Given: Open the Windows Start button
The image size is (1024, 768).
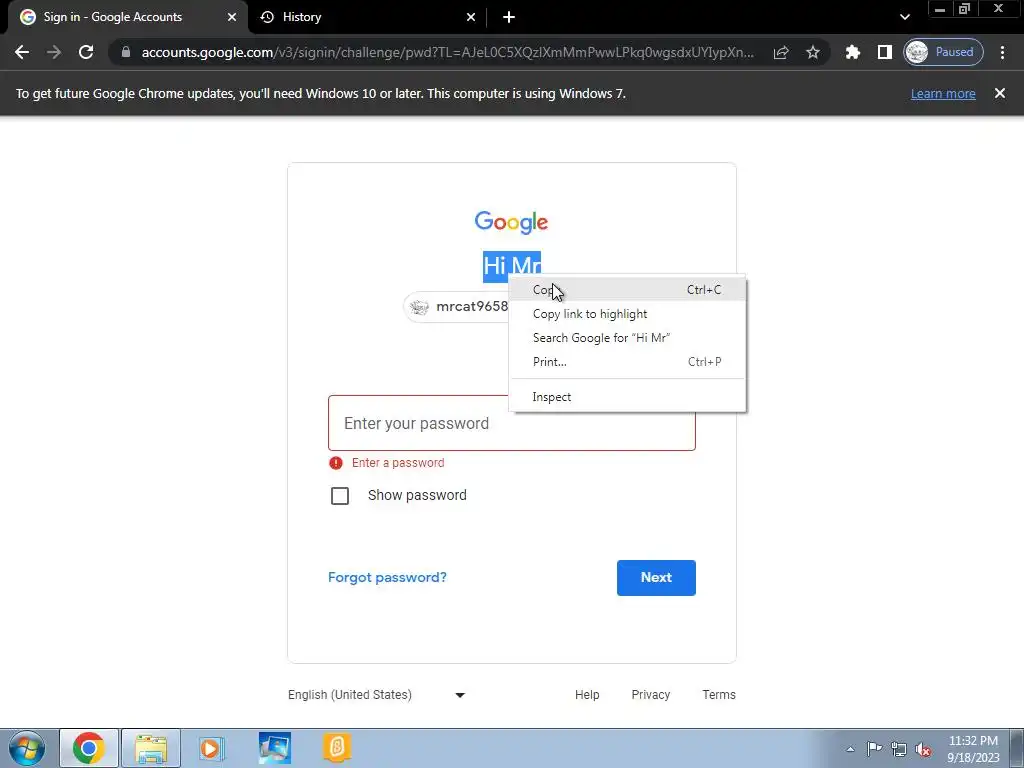Looking at the screenshot, I should (26, 748).
